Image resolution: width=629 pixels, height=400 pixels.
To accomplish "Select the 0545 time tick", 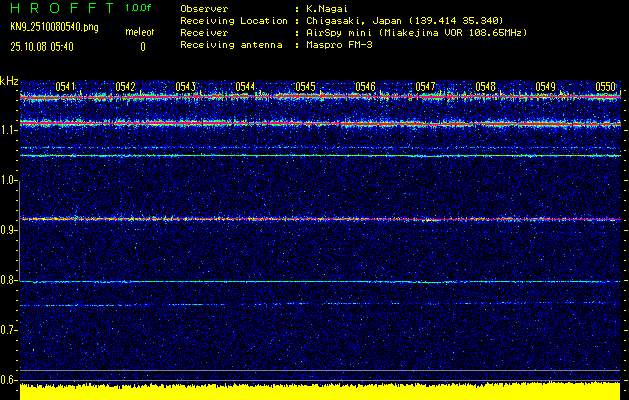I will pyautogui.click(x=305, y=87).
